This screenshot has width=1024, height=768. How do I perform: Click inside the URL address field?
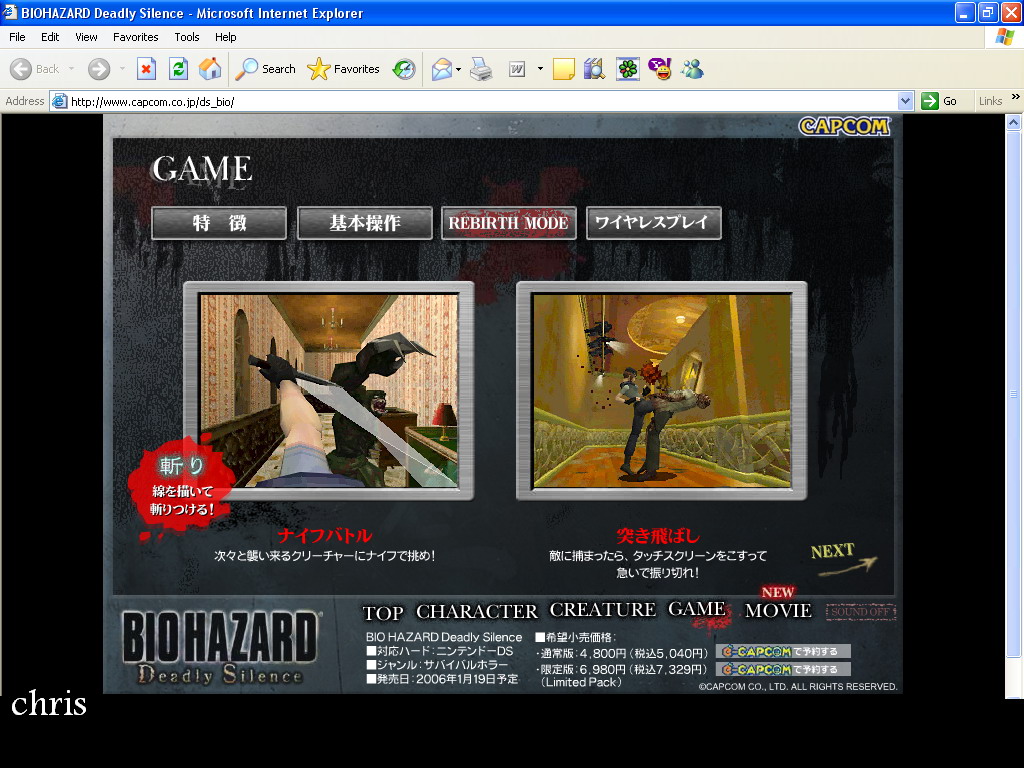[480, 101]
